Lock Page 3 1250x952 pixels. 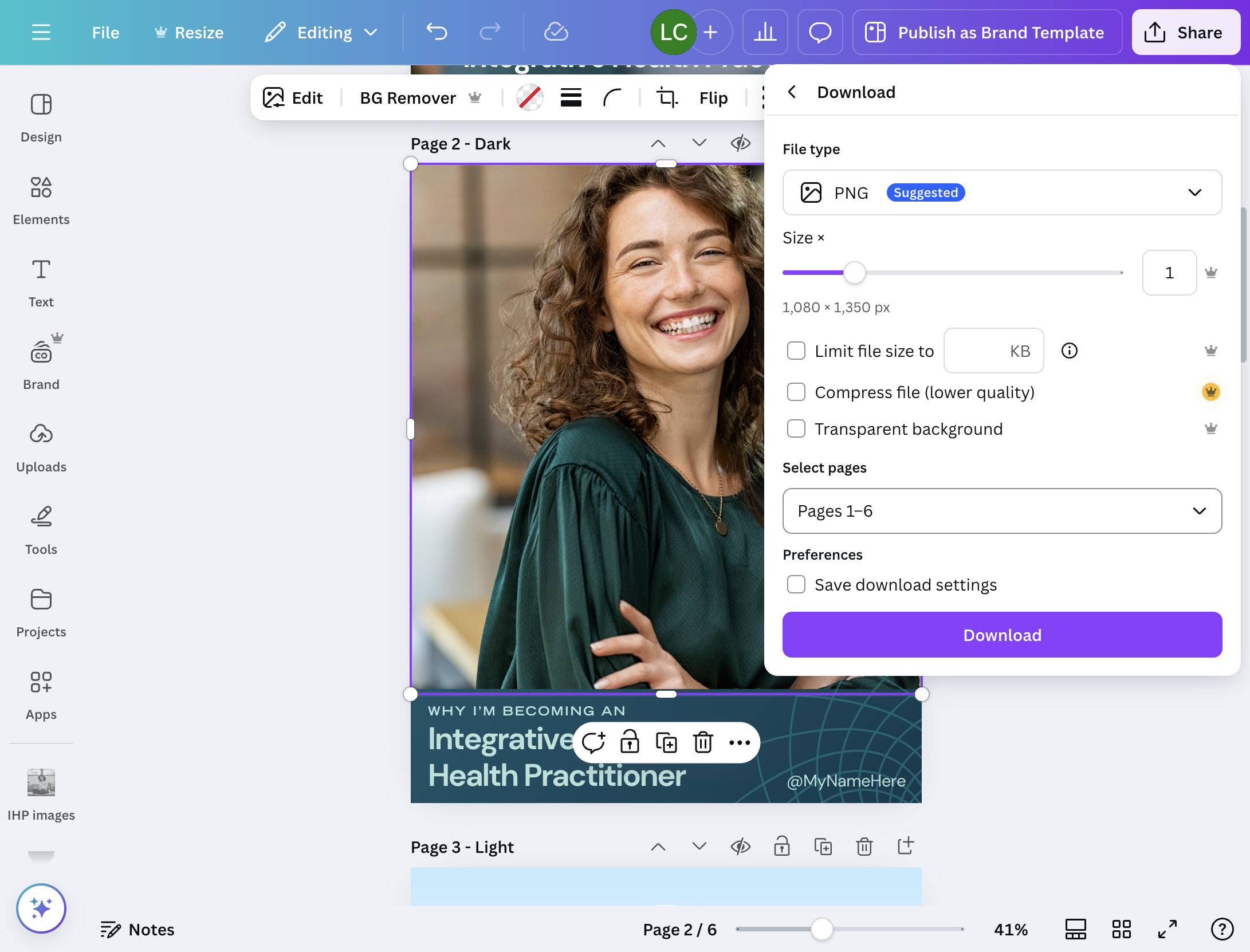pyautogui.click(x=782, y=847)
